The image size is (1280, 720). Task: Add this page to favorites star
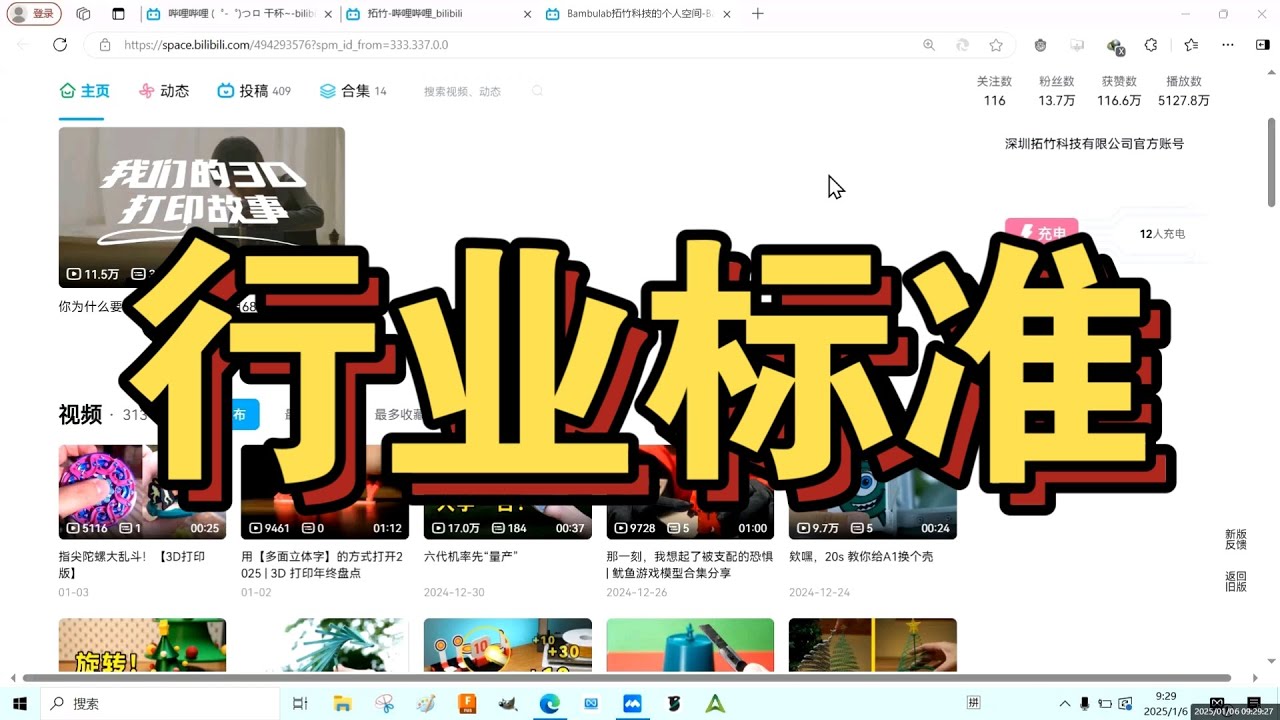click(996, 45)
